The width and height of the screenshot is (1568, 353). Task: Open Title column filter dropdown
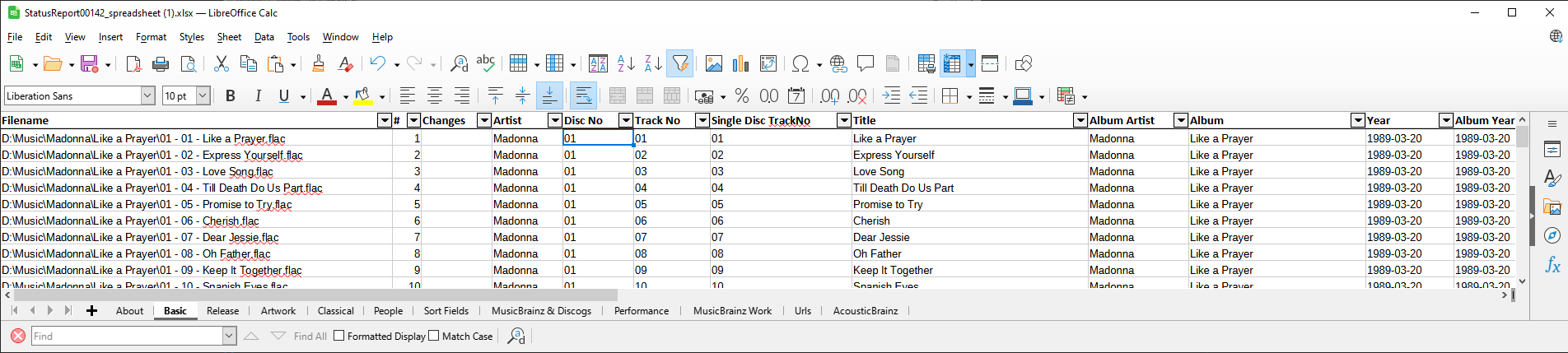click(1080, 121)
